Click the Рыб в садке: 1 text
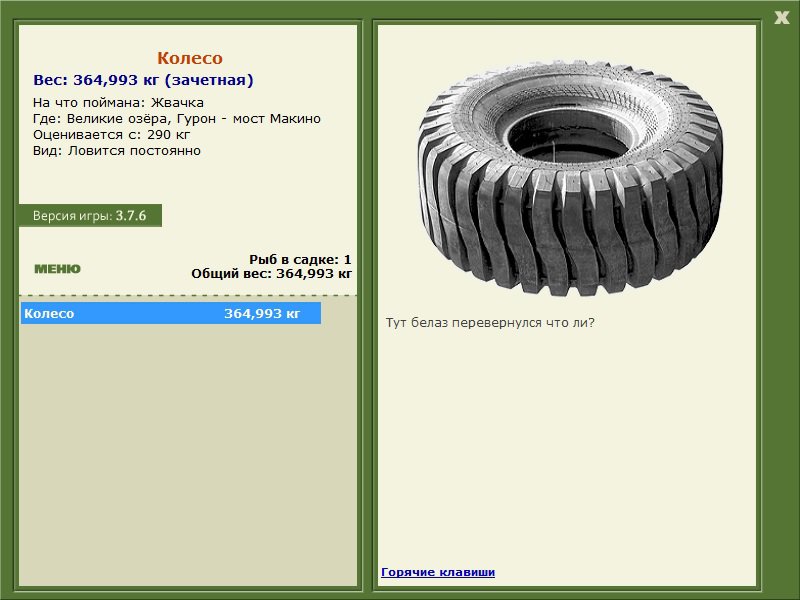Image resolution: width=800 pixels, height=600 pixels. pyautogui.click(x=300, y=259)
